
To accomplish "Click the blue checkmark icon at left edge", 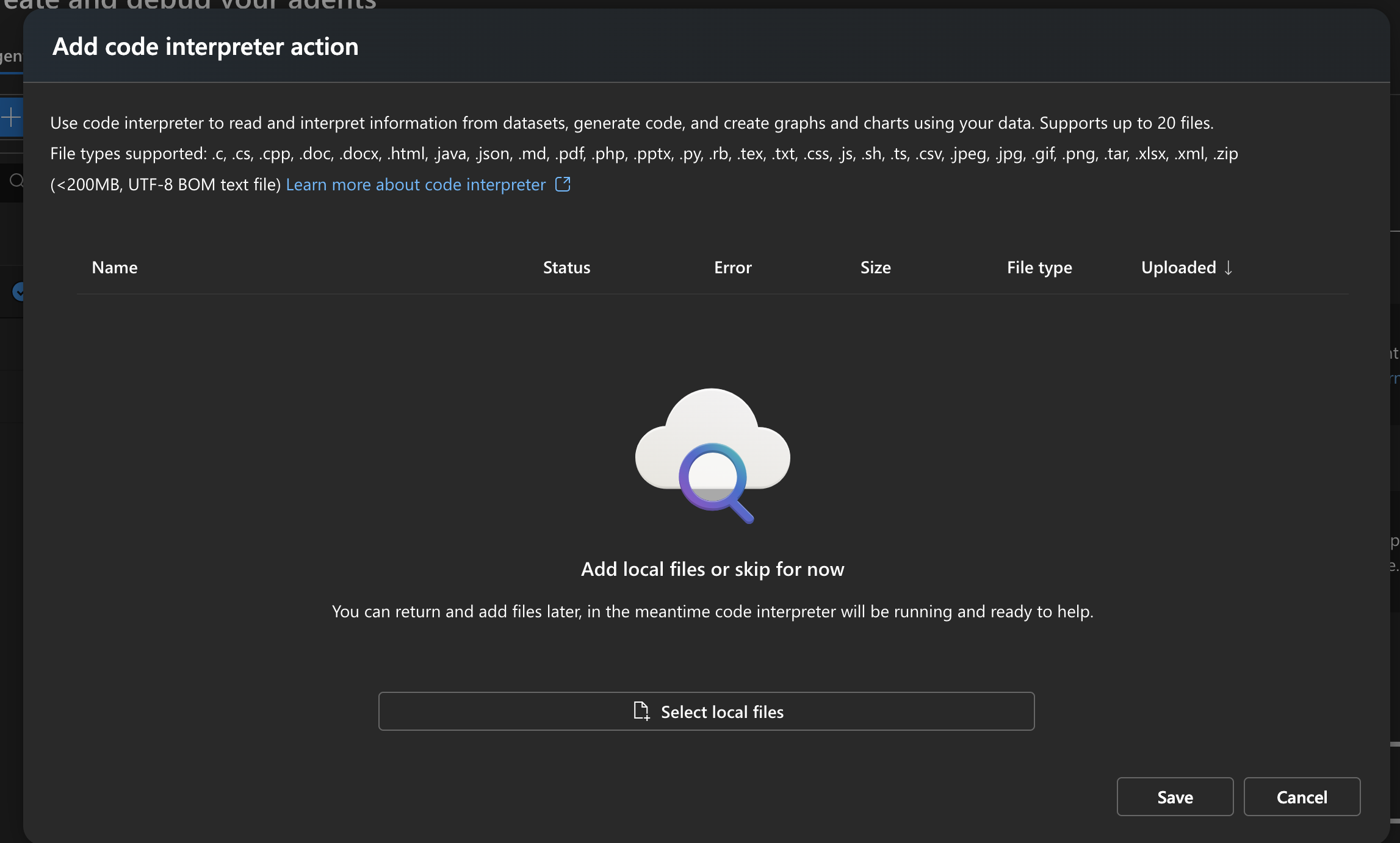I will click(19, 292).
